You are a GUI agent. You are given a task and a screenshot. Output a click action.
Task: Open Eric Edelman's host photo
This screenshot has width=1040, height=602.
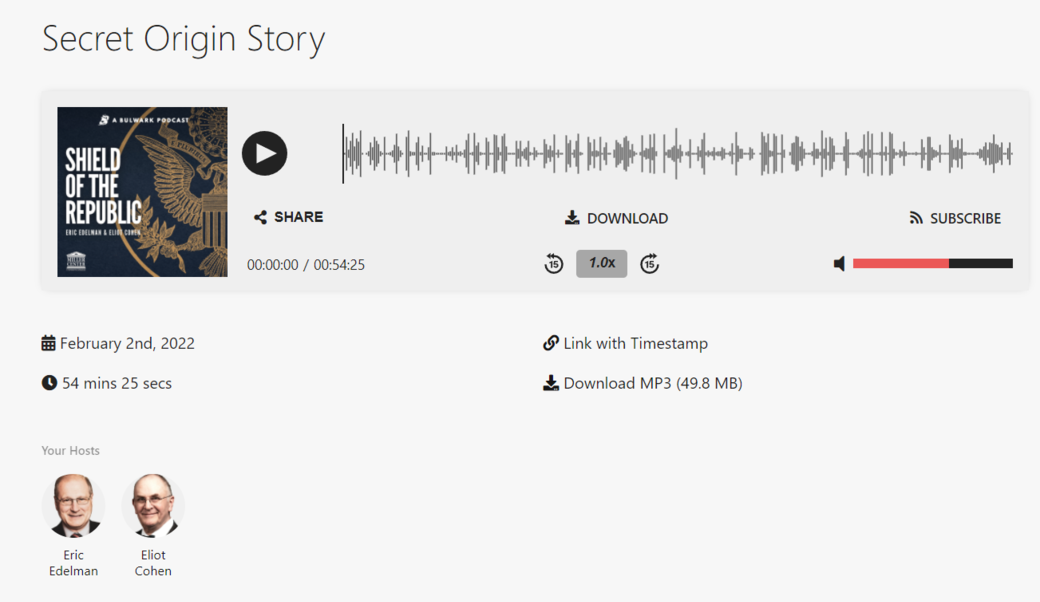pyautogui.click(x=73, y=506)
